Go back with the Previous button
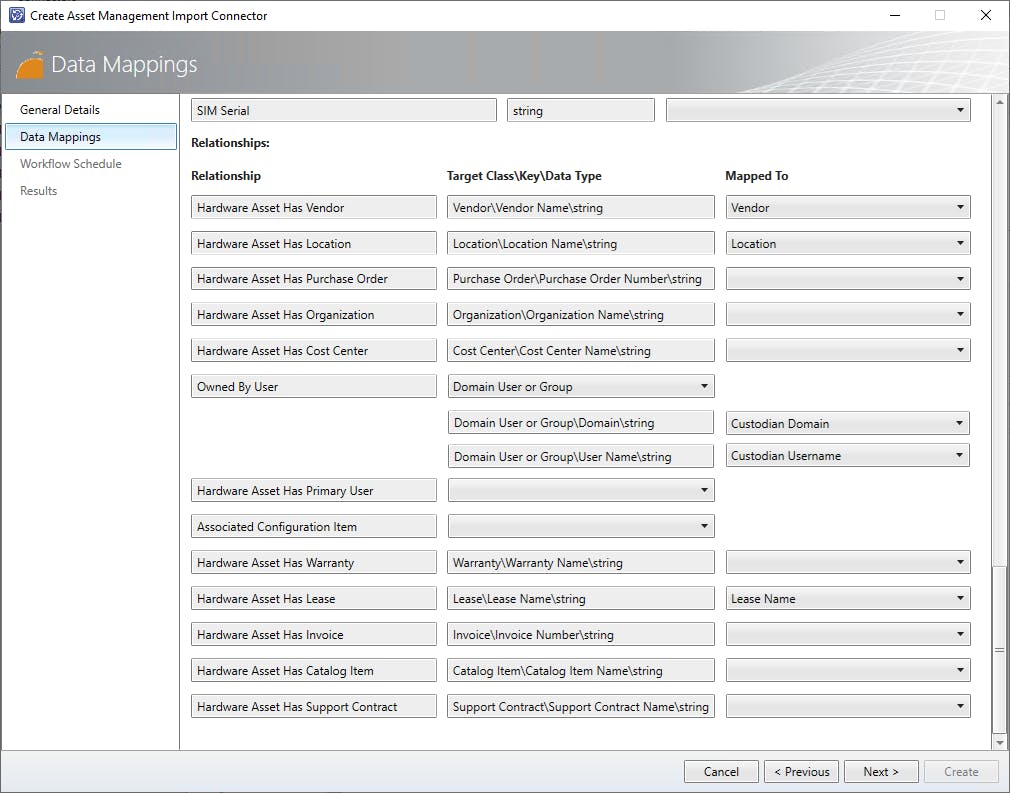The height and width of the screenshot is (793, 1010). click(802, 772)
